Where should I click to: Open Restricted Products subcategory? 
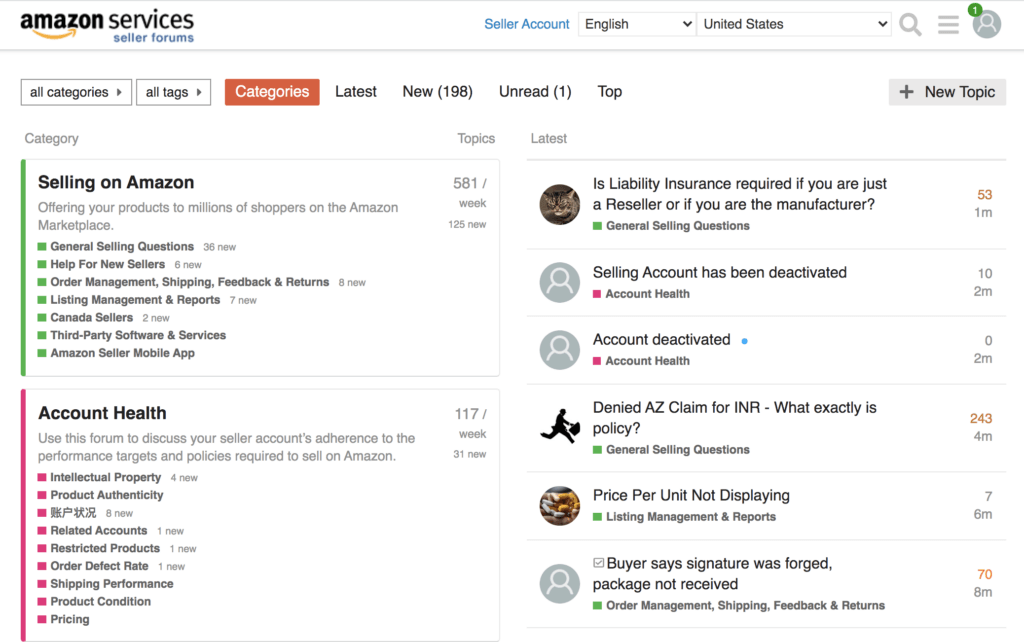coord(105,548)
